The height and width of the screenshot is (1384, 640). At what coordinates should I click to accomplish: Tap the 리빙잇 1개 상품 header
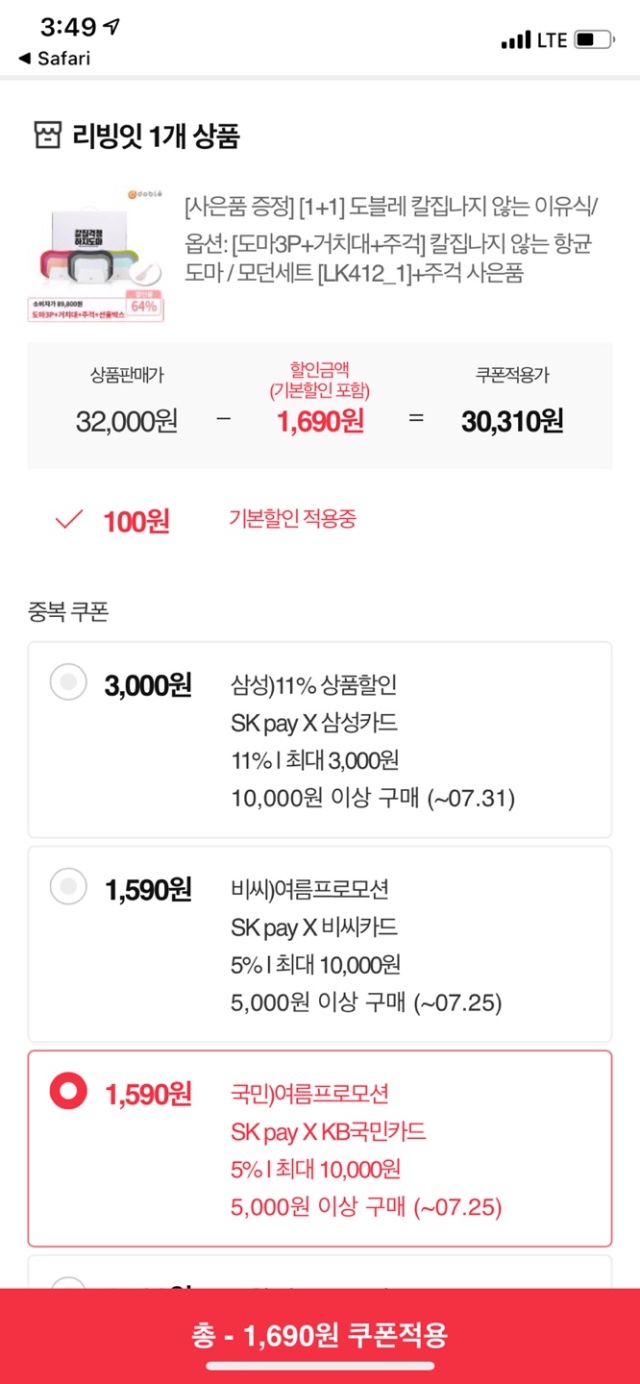click(x=155, y=135)
